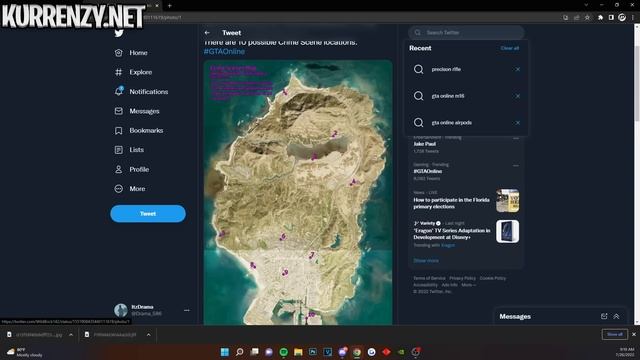The width and height of the screenshot is (640, 360).
Task: Click the Bookmarks ribbon icon
Action: [x=119, y=131]
